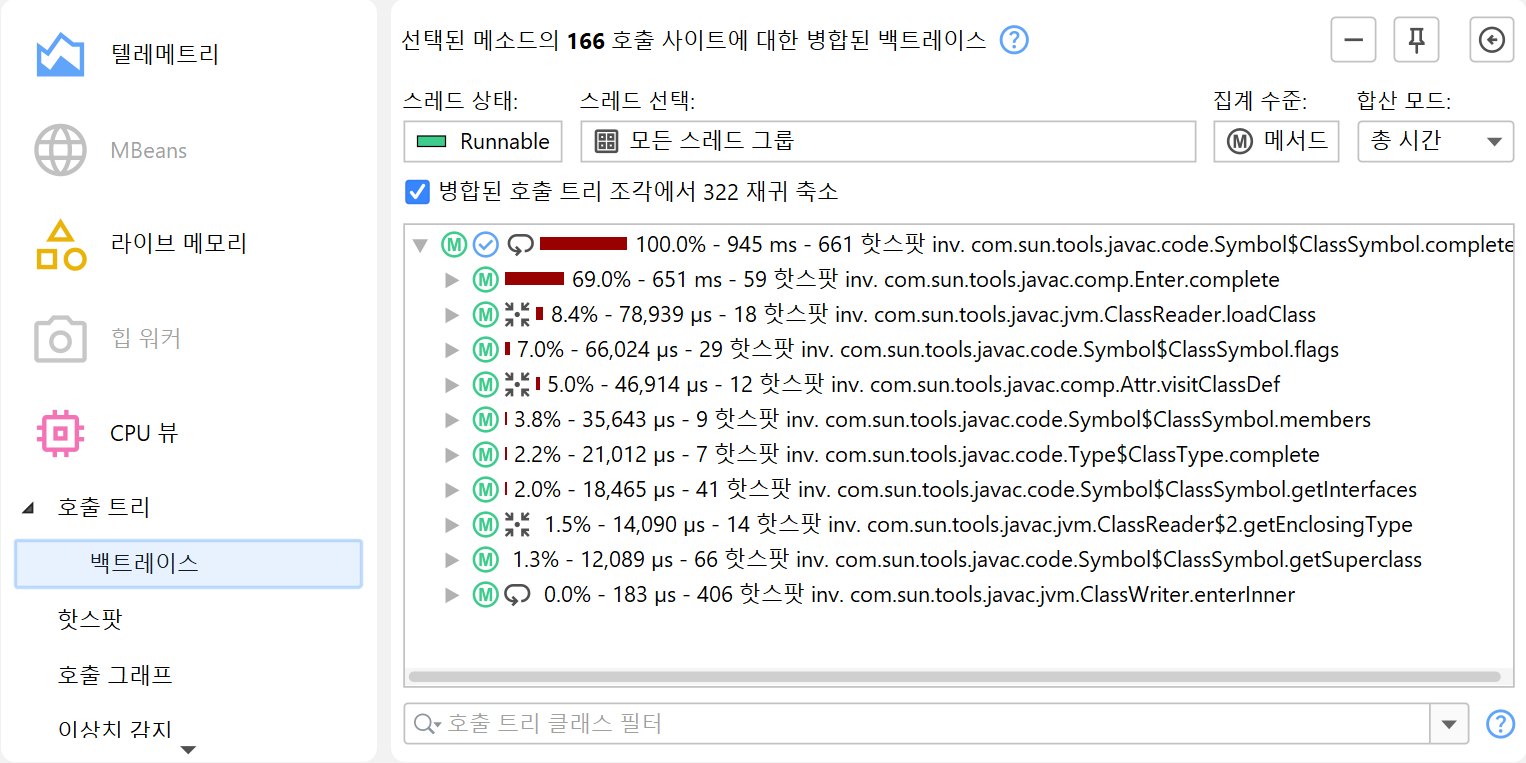
Task: Click the minus icon button in header
Action: point(1354,40)
